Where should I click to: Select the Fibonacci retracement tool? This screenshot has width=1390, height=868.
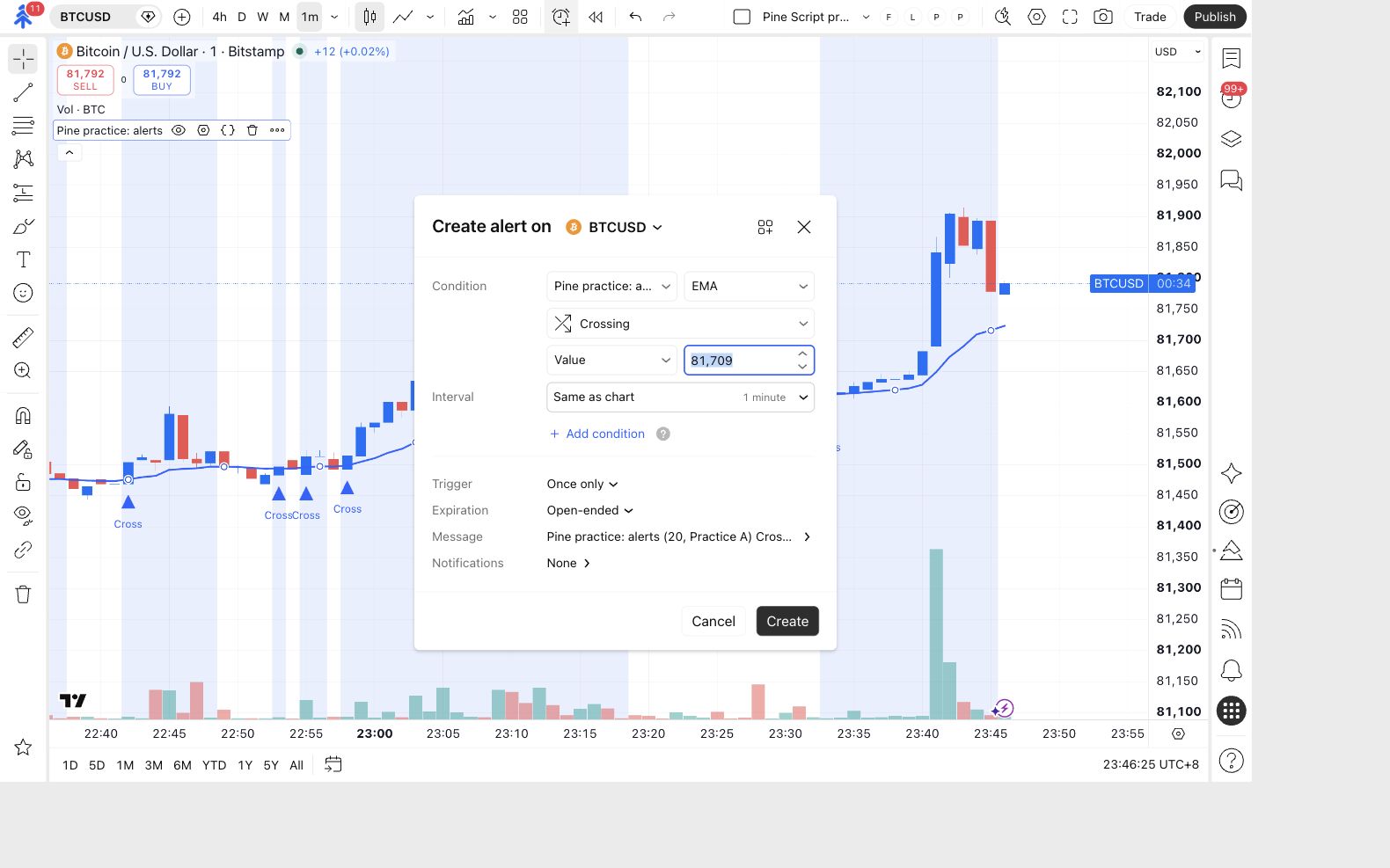23,126
